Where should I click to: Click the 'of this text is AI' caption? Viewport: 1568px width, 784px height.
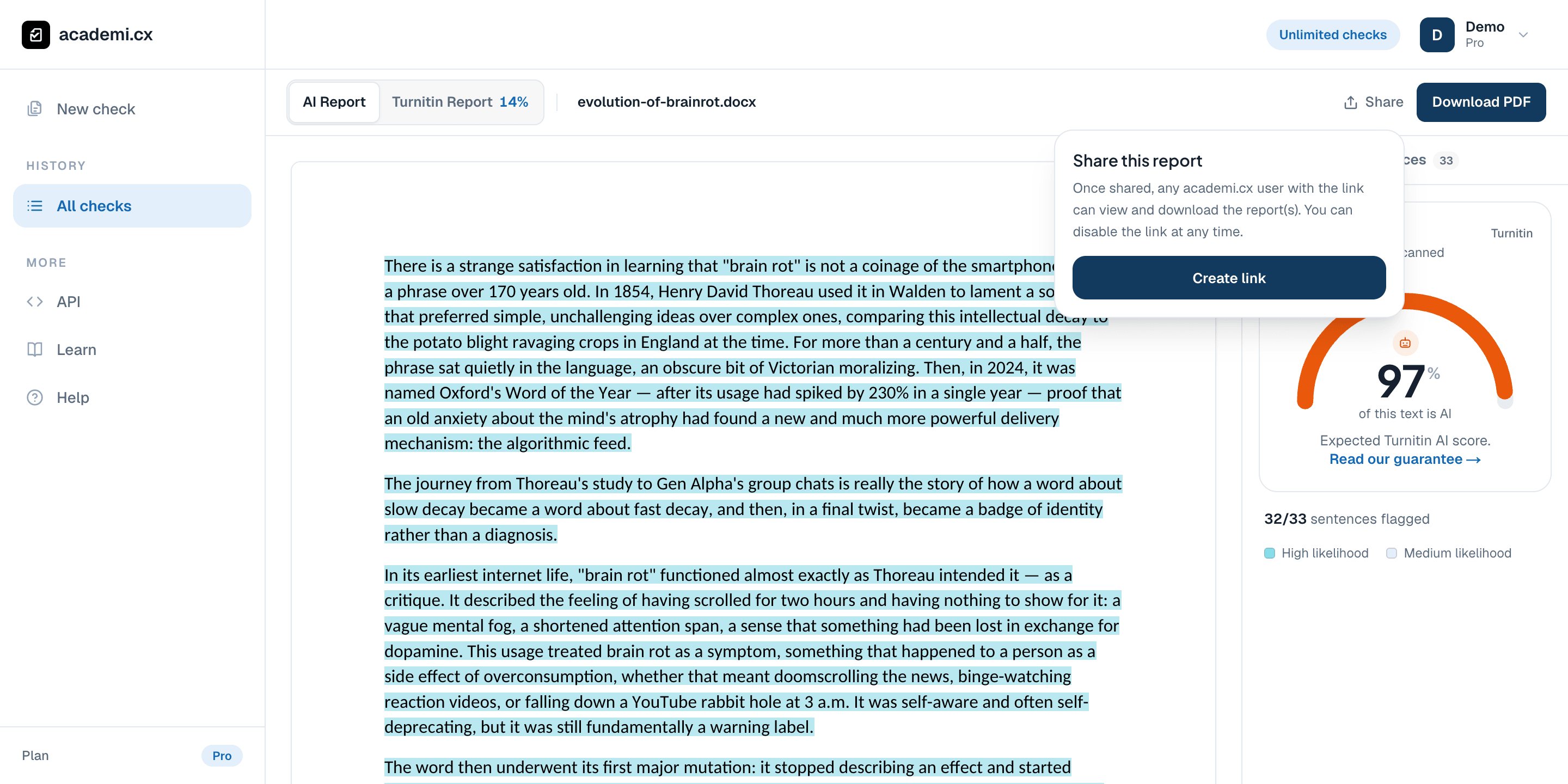tap(1405, 413)
